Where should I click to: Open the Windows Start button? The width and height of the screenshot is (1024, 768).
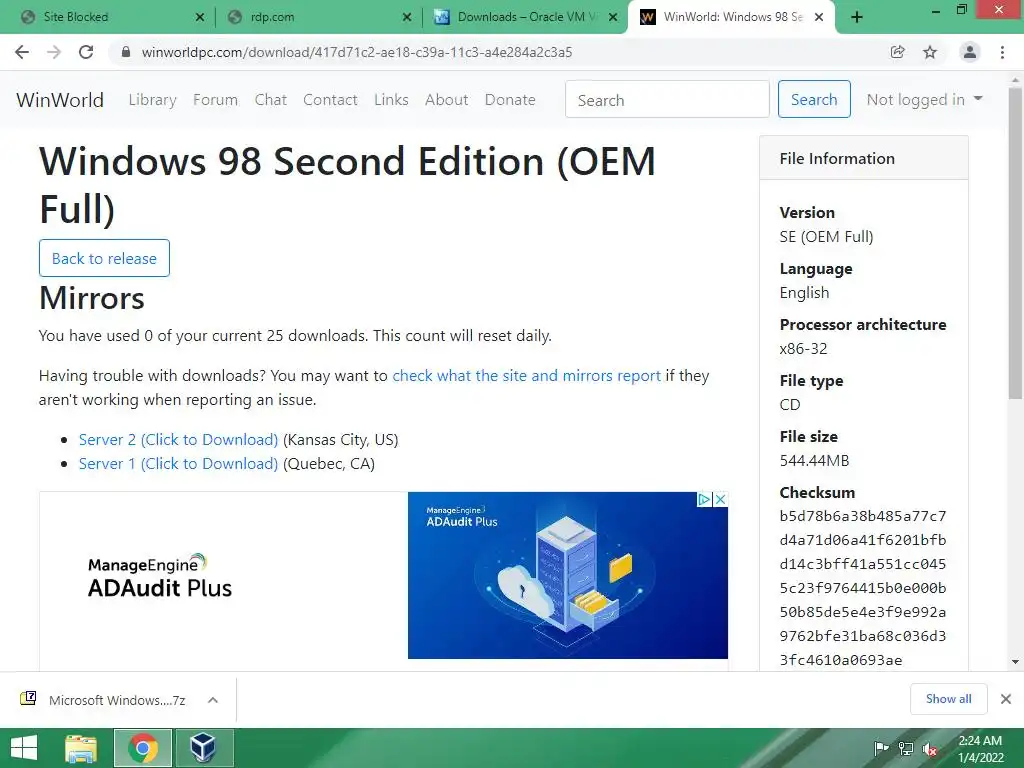24,748
